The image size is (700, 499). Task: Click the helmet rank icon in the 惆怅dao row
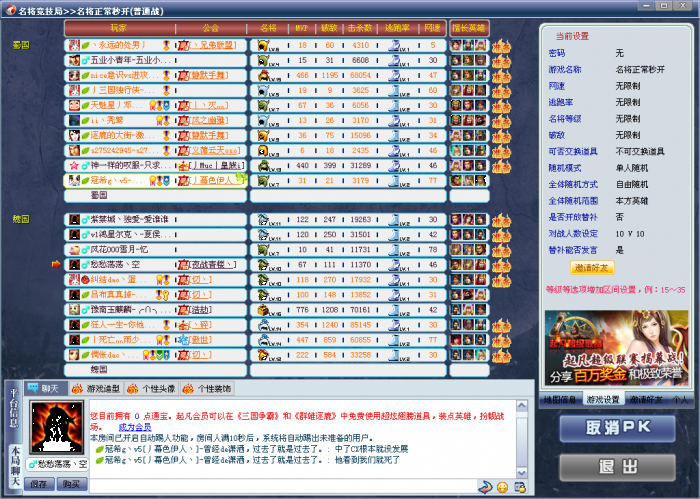263,355
